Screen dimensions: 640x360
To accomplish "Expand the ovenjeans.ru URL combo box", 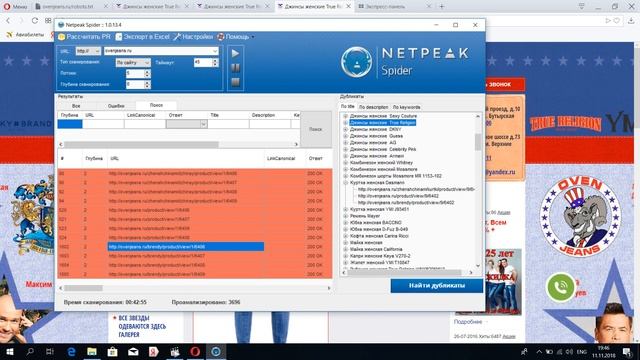I will 215,51.
